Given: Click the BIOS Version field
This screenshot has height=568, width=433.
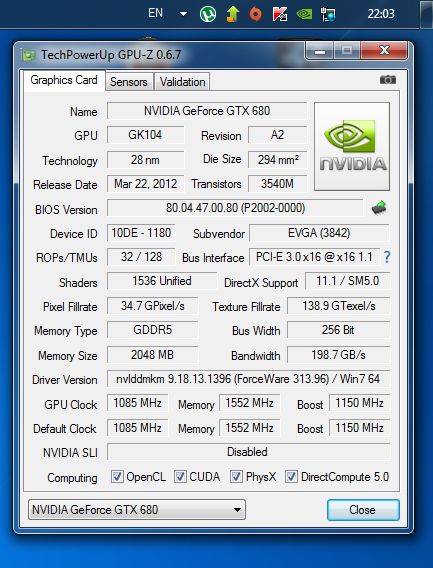Looking at the screenshot, I should [x=235, y=208].
